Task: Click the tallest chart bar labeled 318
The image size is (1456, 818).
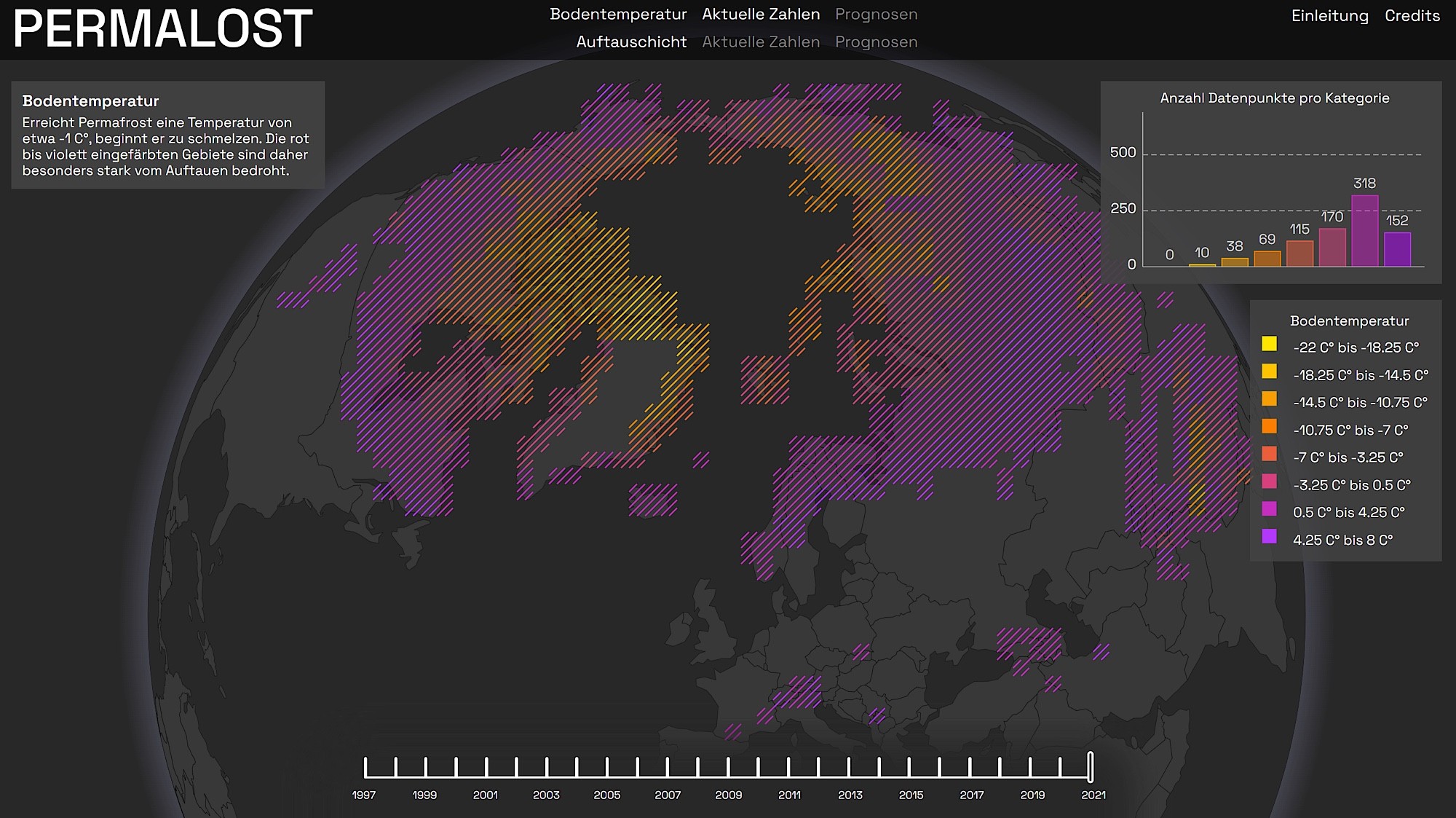Action: click(1364, 230)
